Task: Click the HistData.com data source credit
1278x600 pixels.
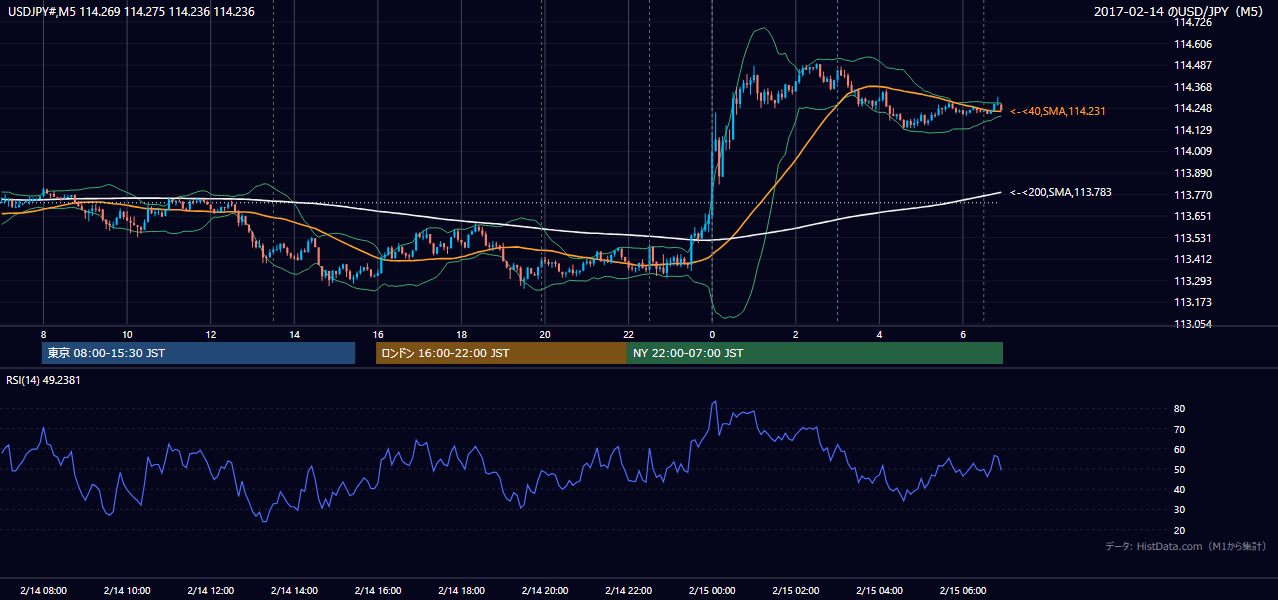Action: [1185, 546]
